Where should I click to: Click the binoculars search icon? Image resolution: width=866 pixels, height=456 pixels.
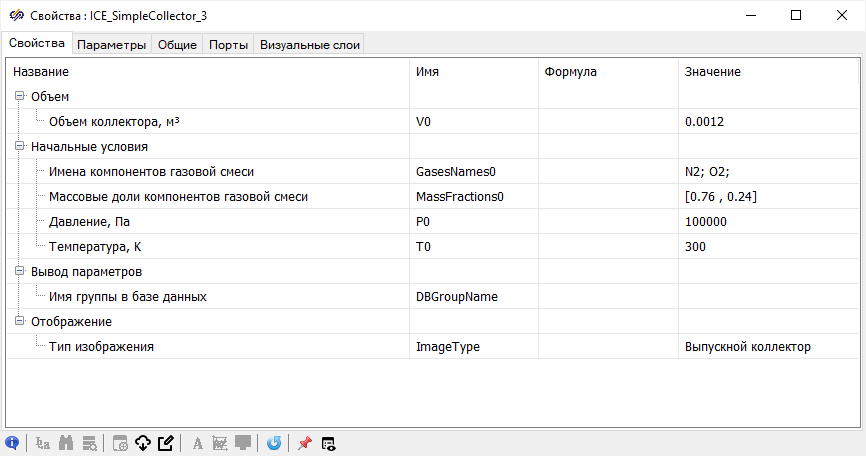(66, 443)
